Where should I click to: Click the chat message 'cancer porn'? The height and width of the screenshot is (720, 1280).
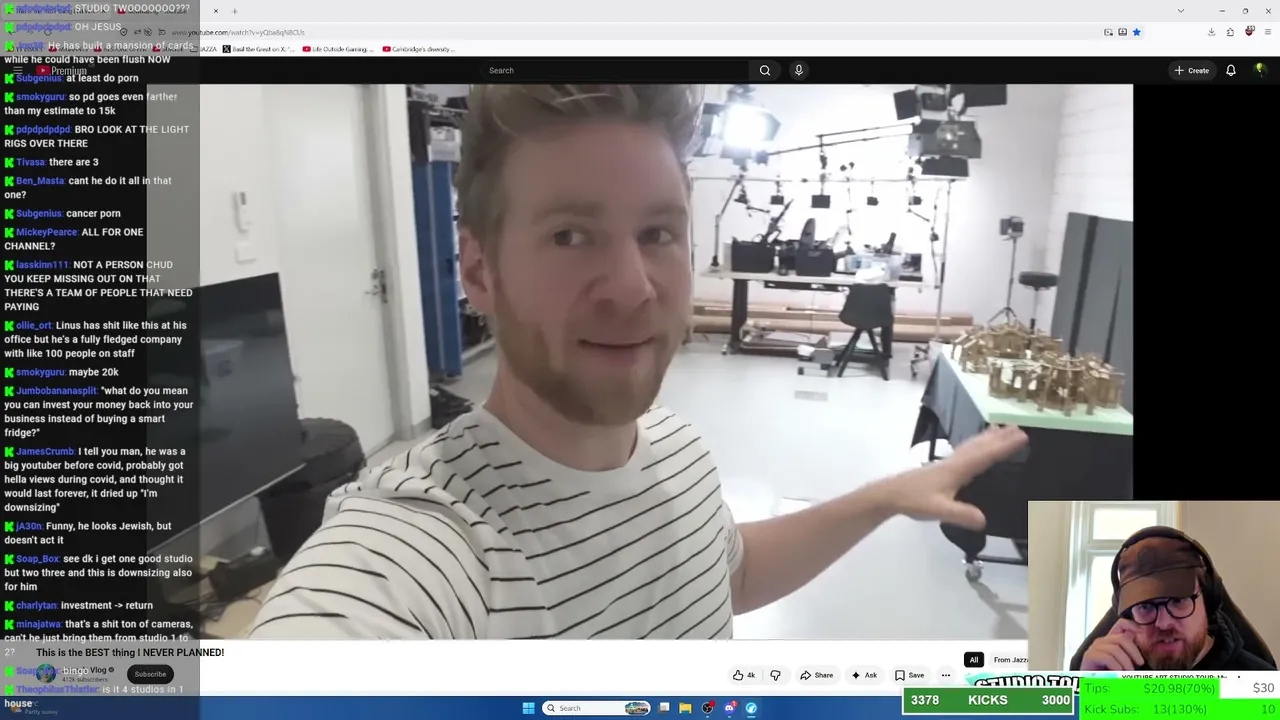click(93, 213)
